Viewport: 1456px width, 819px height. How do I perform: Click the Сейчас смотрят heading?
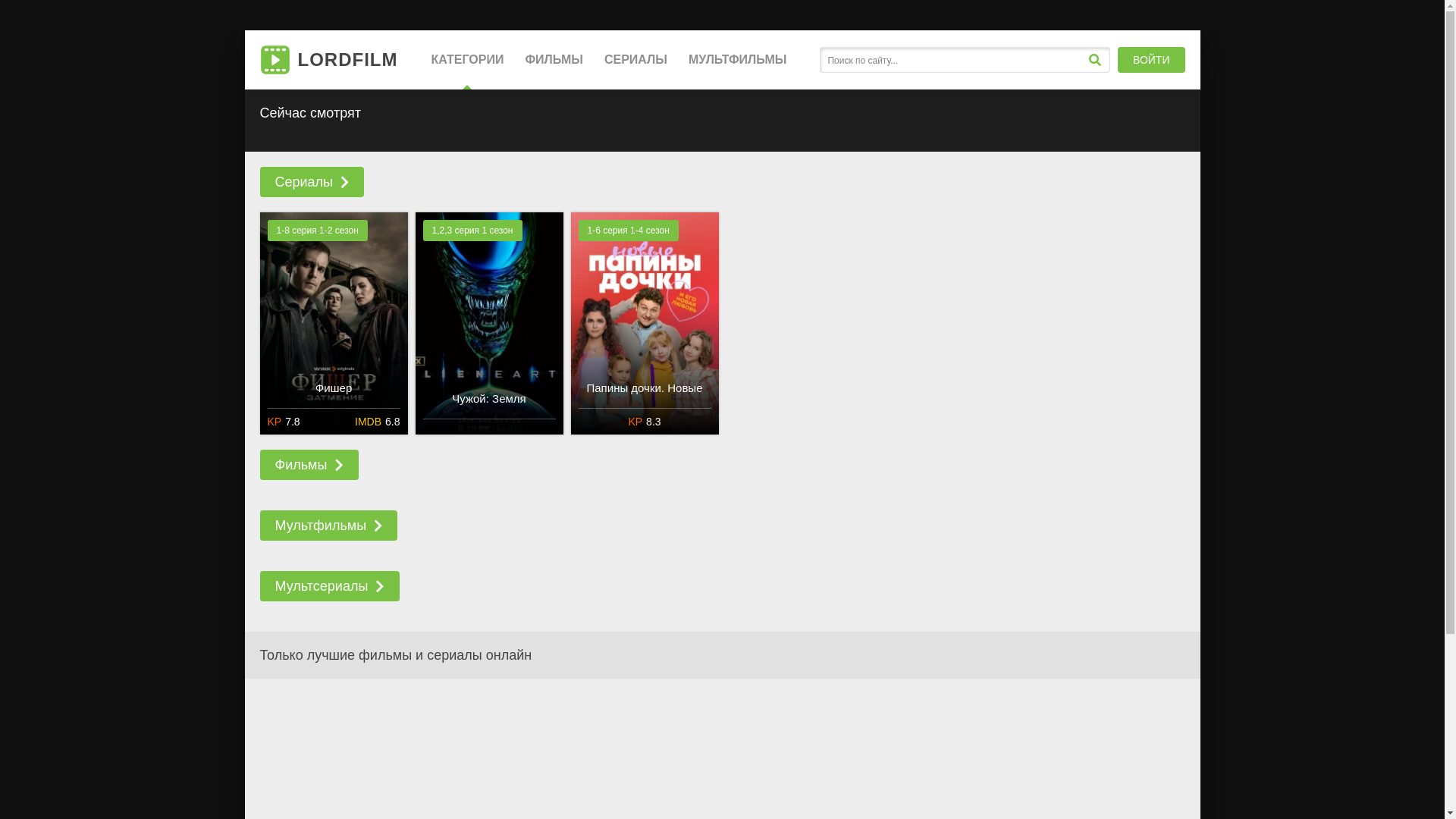310,113
